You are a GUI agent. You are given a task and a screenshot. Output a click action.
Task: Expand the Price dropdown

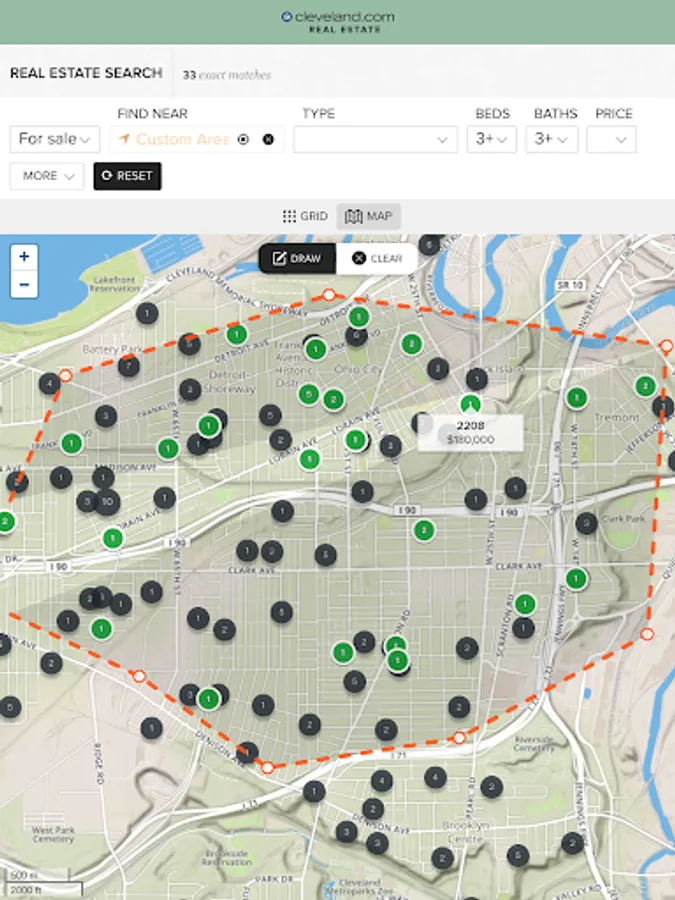(x=611, y=139)
